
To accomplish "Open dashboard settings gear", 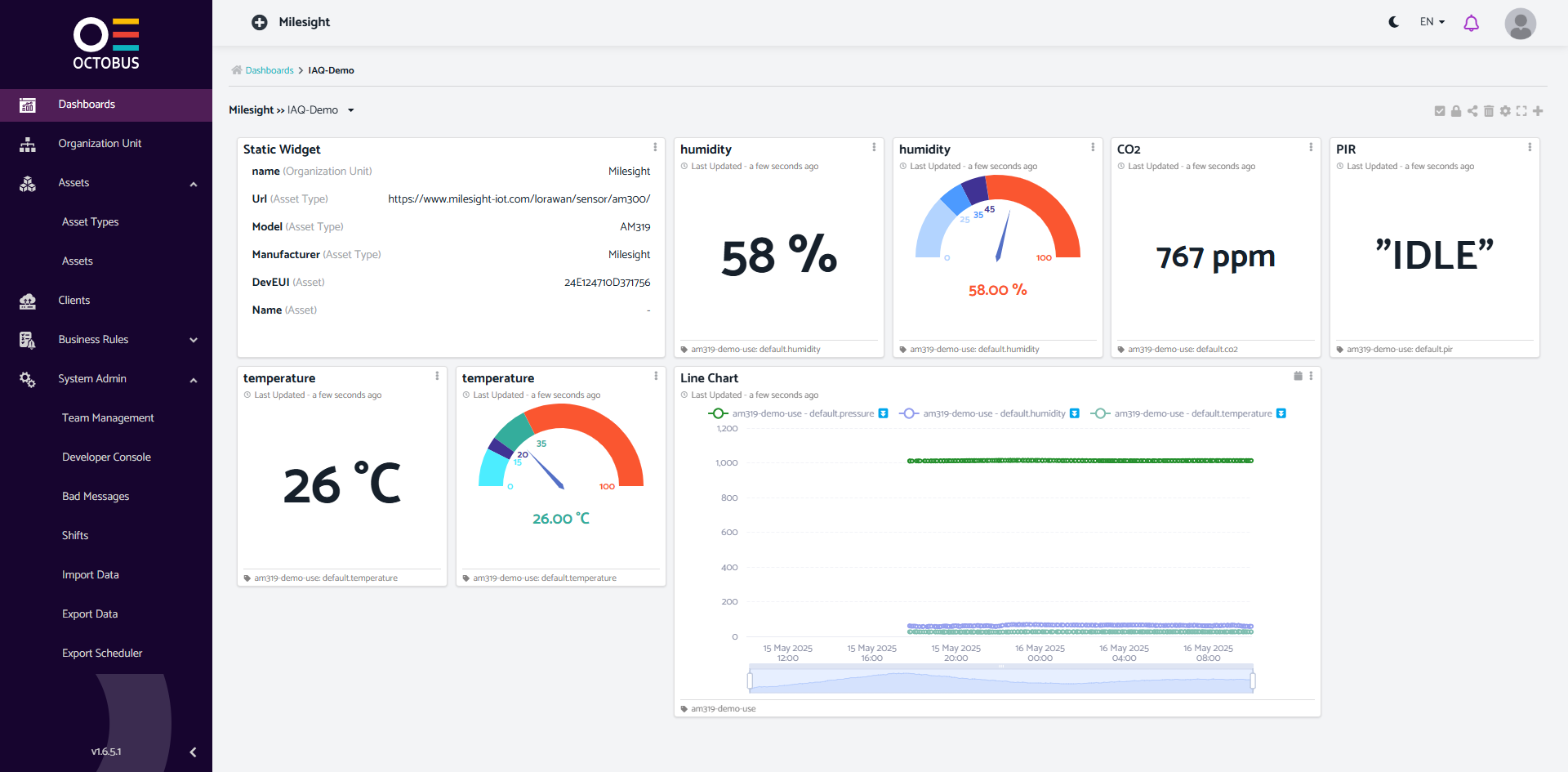I will pos(1505,111).
